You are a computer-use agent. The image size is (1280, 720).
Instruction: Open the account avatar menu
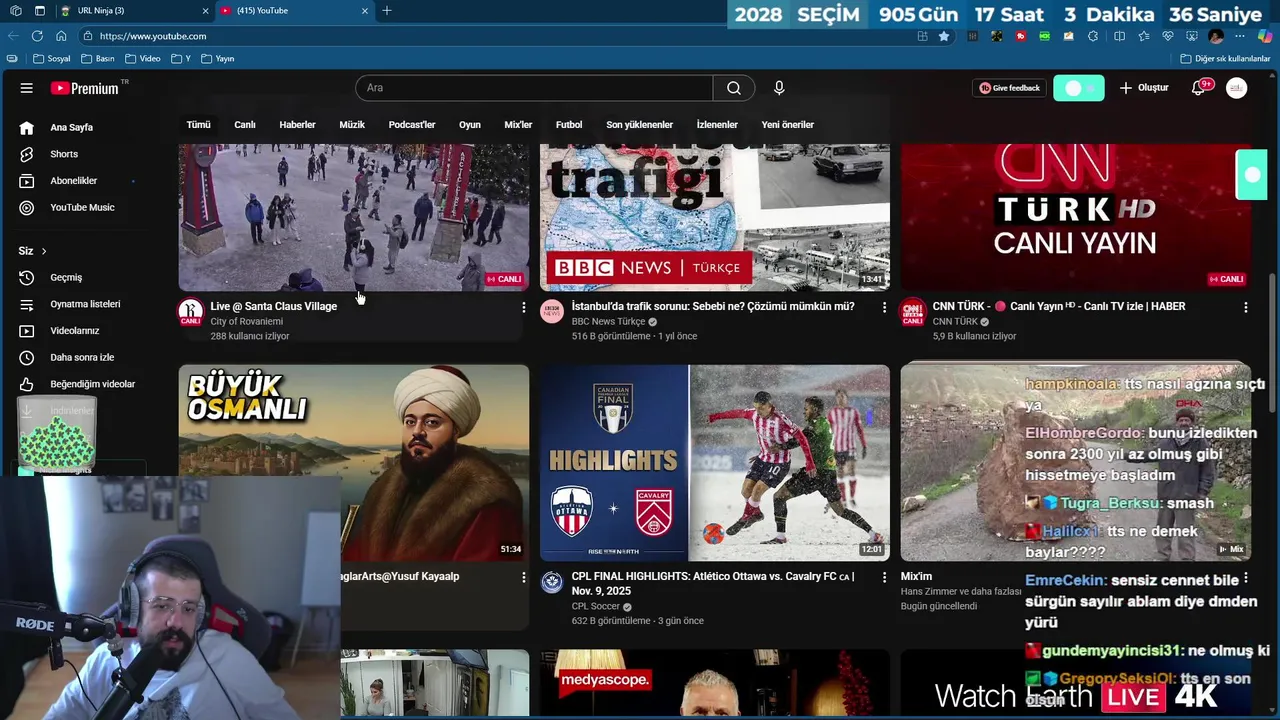pos(1237,88)
